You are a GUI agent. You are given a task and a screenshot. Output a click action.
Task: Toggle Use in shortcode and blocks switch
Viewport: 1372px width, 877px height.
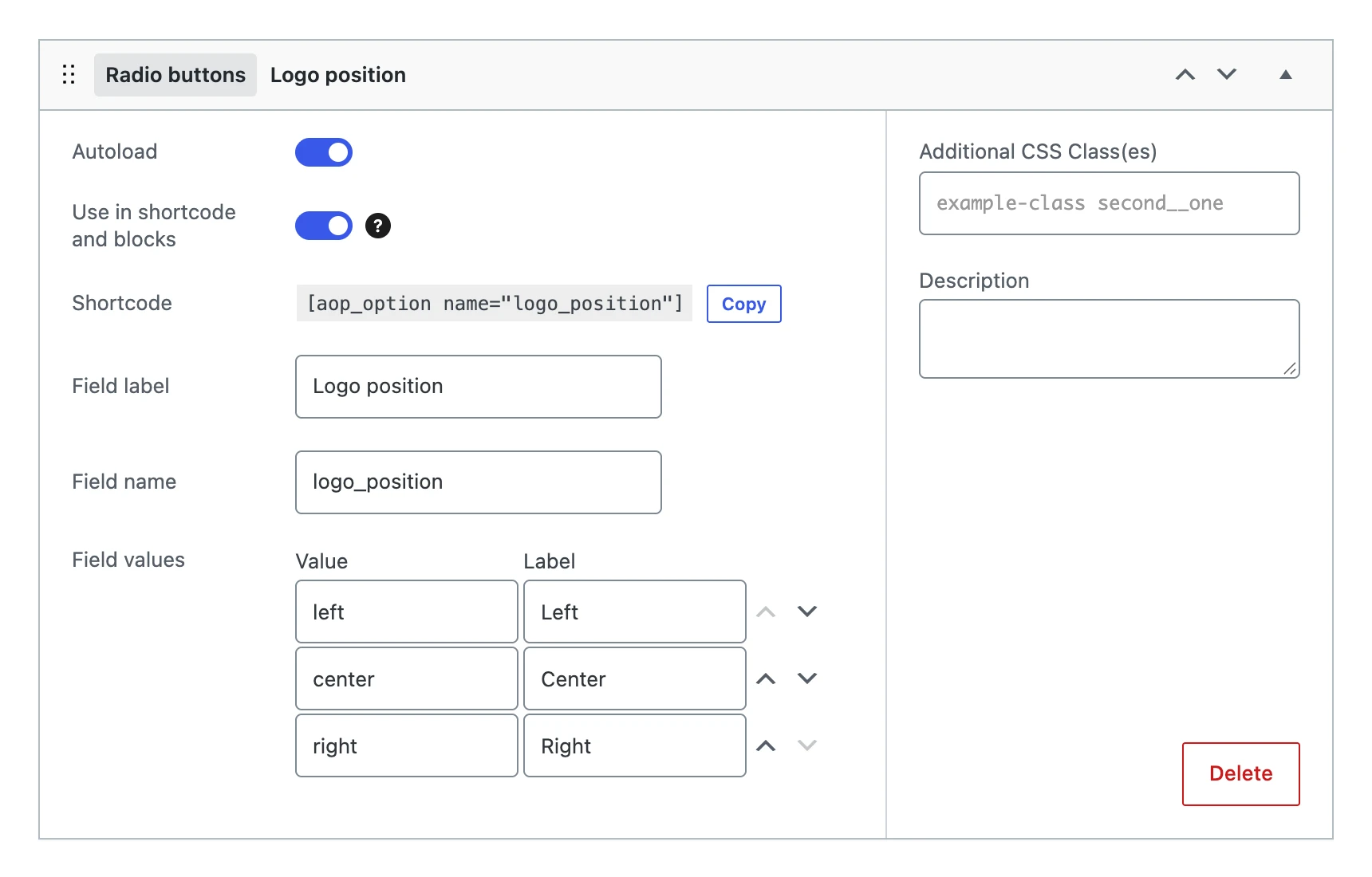click(324, 226)
